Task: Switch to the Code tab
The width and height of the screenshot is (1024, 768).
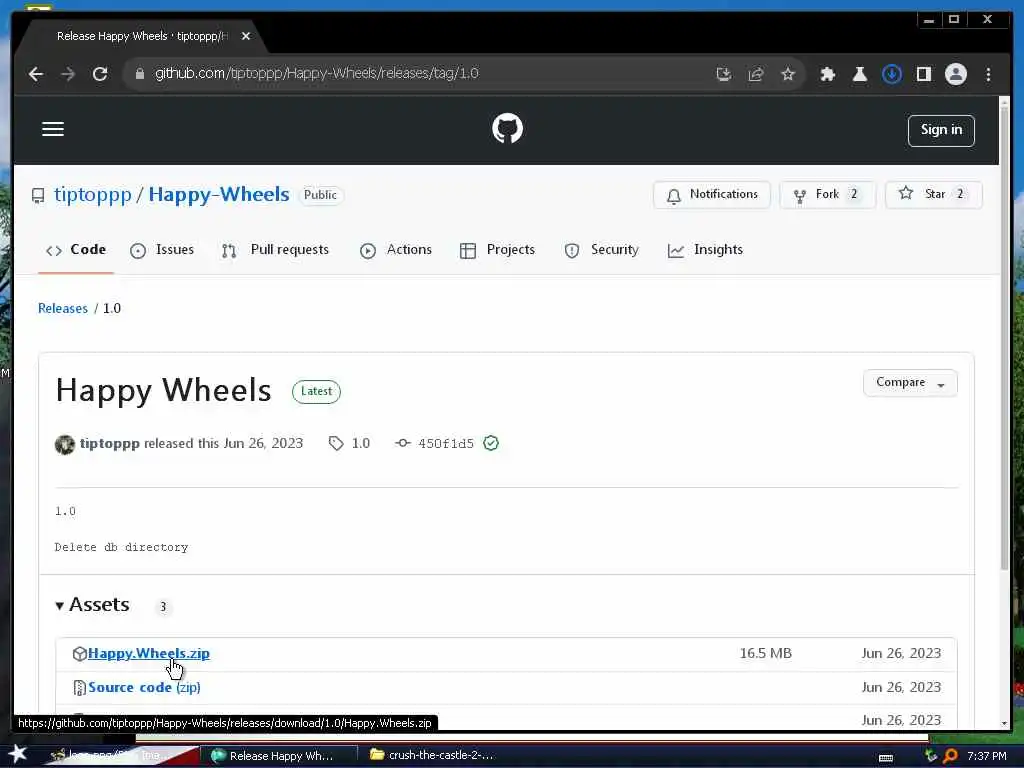Action: coord(76,250)
